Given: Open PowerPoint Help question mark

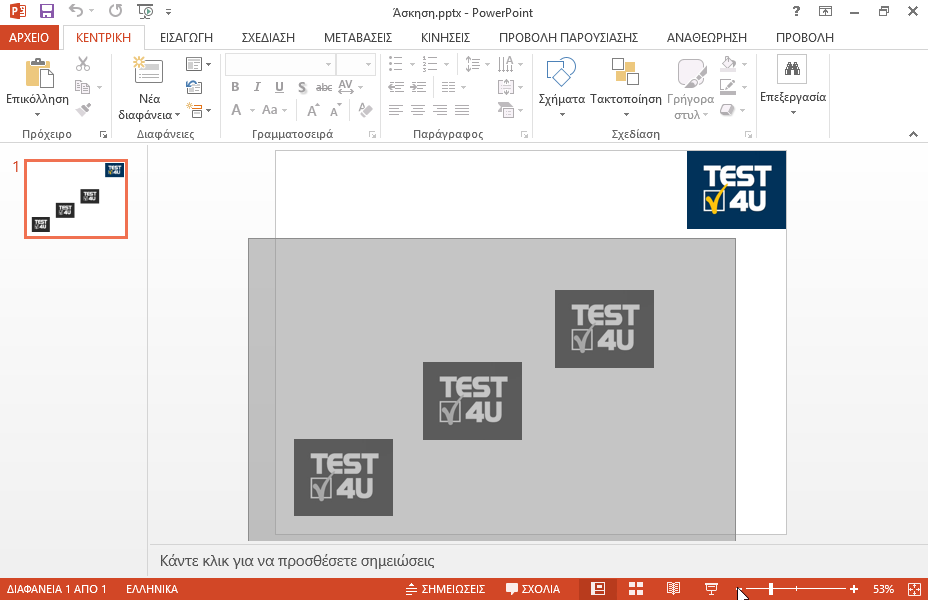Looking at the screenshot, I should (796, 11).
